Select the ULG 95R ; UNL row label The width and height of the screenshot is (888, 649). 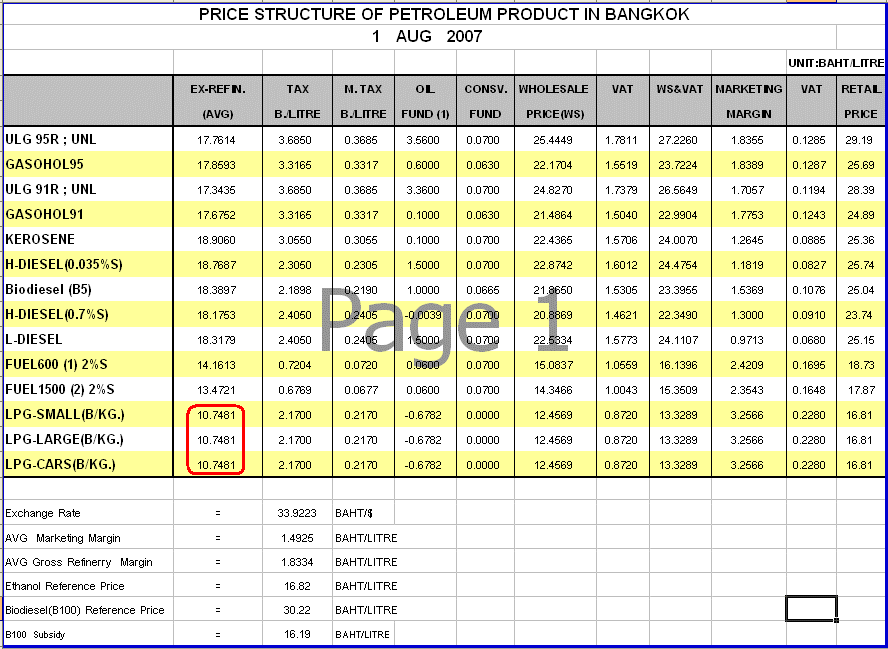point(52,140)
